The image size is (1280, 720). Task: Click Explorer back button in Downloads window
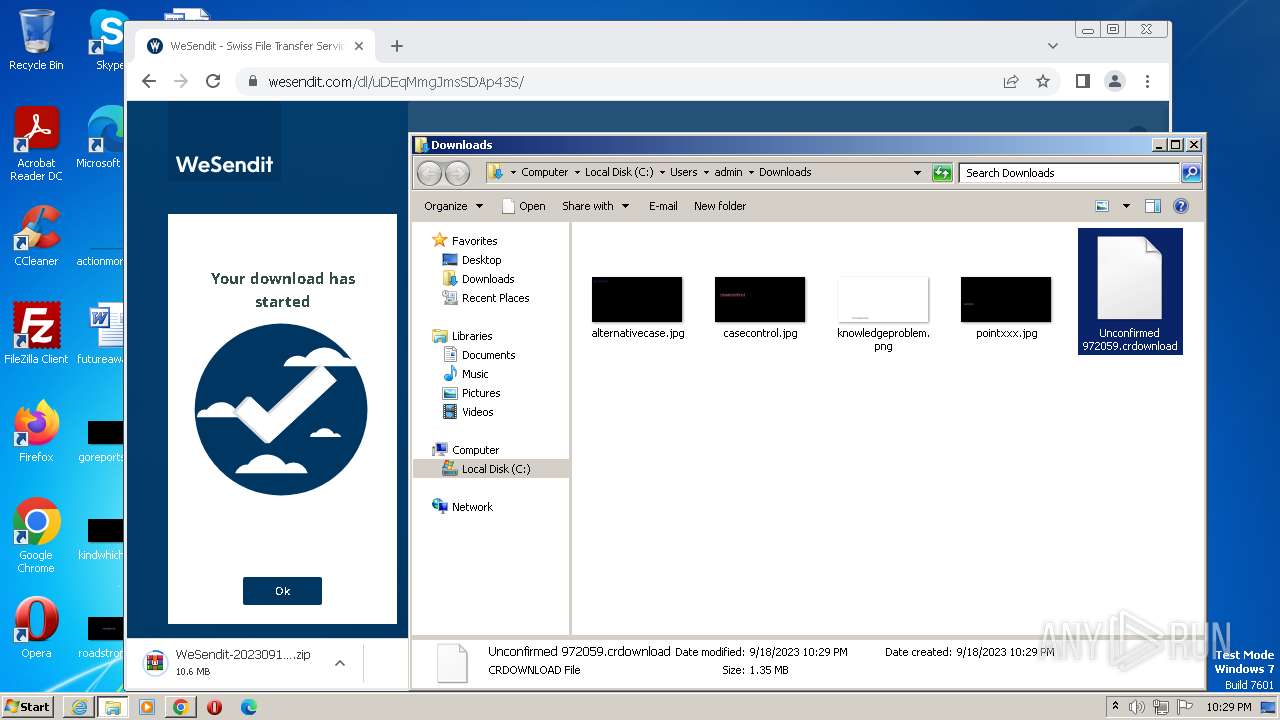[429, 173]
